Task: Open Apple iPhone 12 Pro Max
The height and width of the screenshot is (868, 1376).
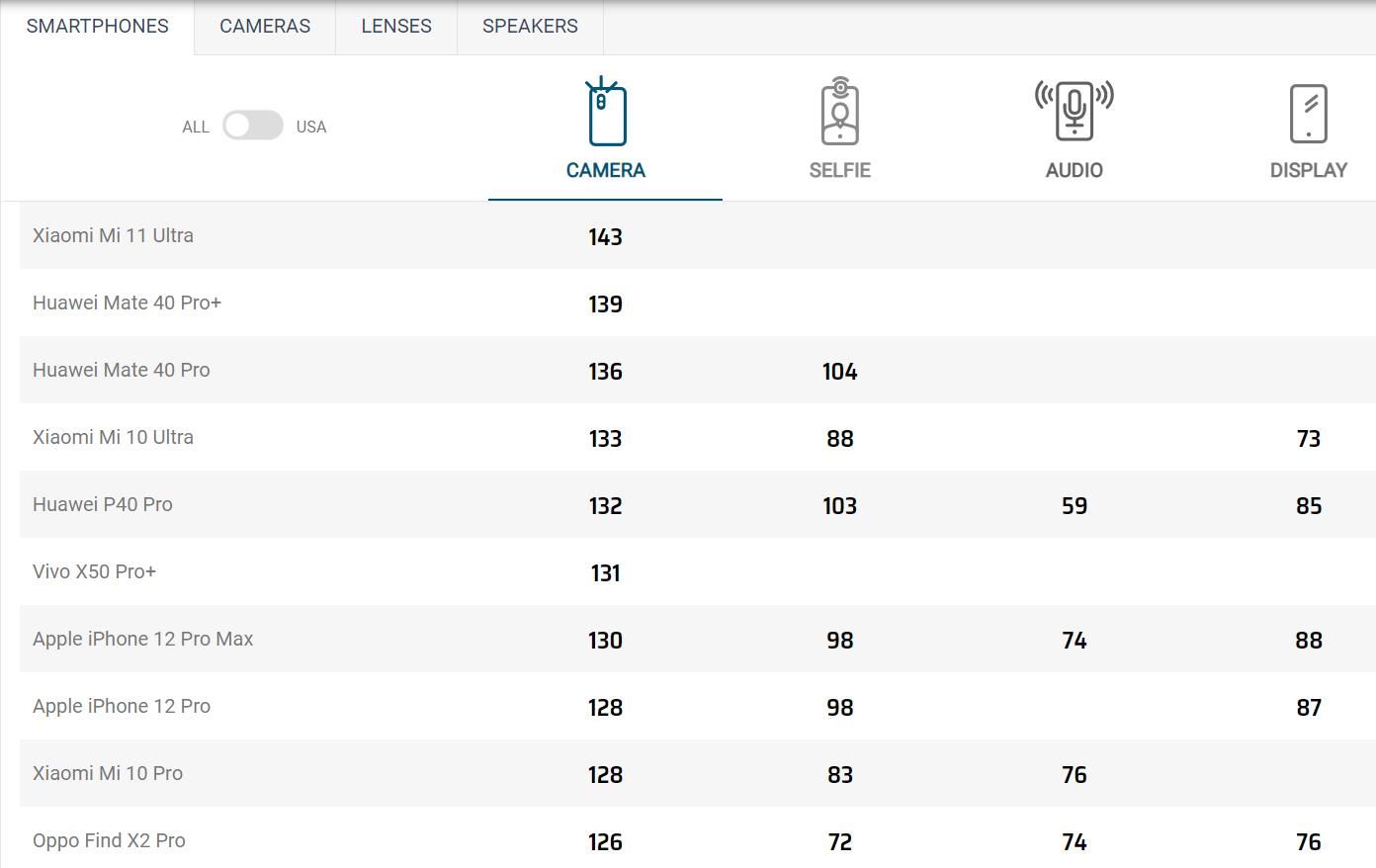Action: click(x=142, y=639)
